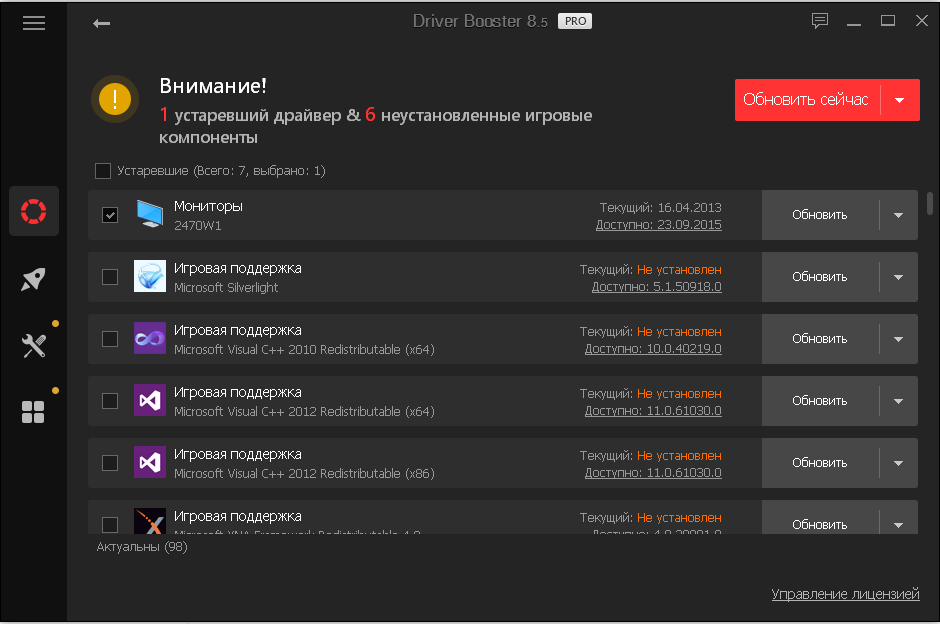This screenshot has height=624, width=940.
Task: Open the 'Управление лицензией' link
Action: pyautogui.click(x=845, y=594)
